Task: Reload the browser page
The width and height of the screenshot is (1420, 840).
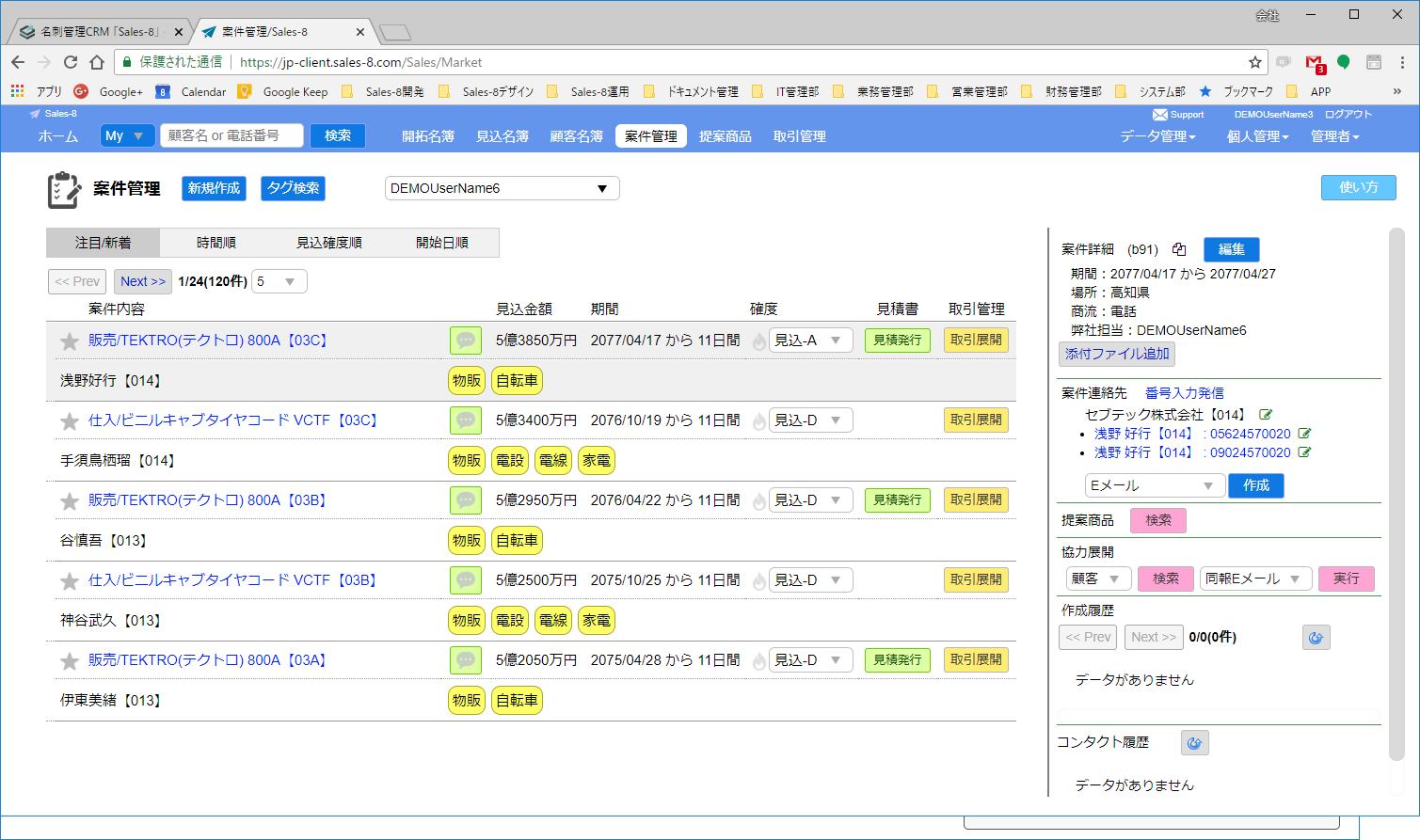Action: tap(71, 62)
